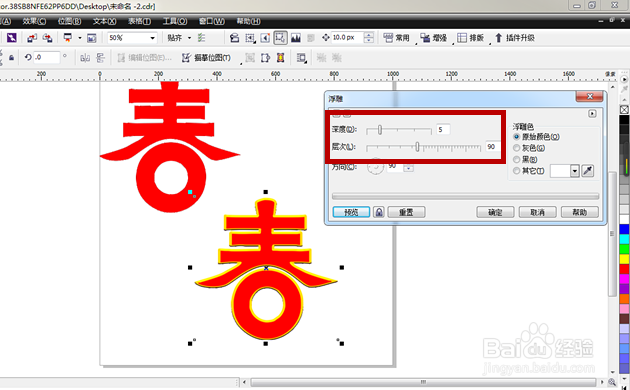Click the publish icon before zoom box
The image size is (630, 390).
68,38
